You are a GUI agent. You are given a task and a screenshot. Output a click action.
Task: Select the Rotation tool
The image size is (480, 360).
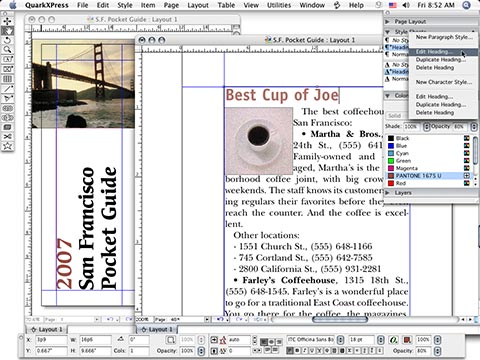pos(7,41)
